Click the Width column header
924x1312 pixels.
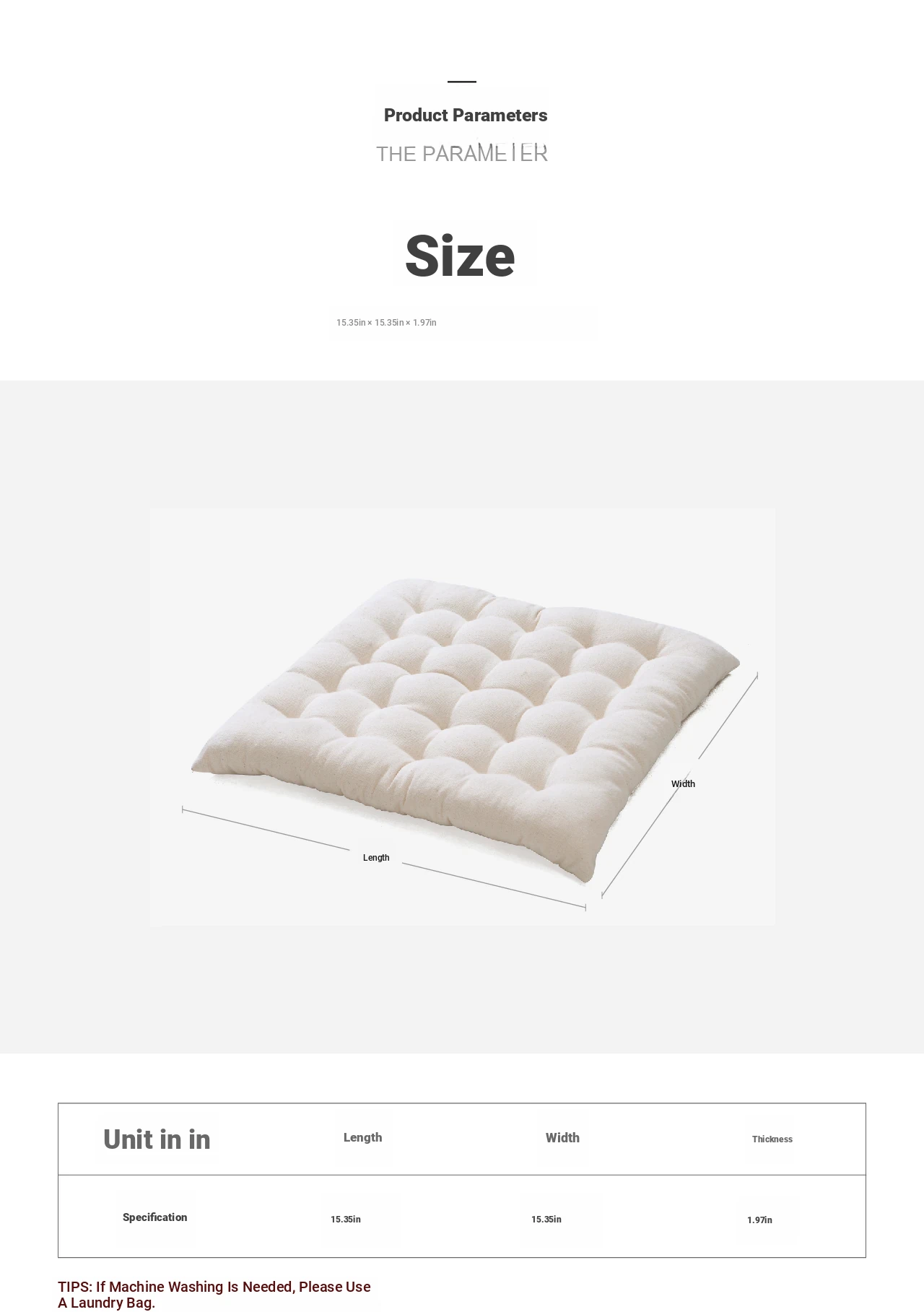tap(562, 1138)
